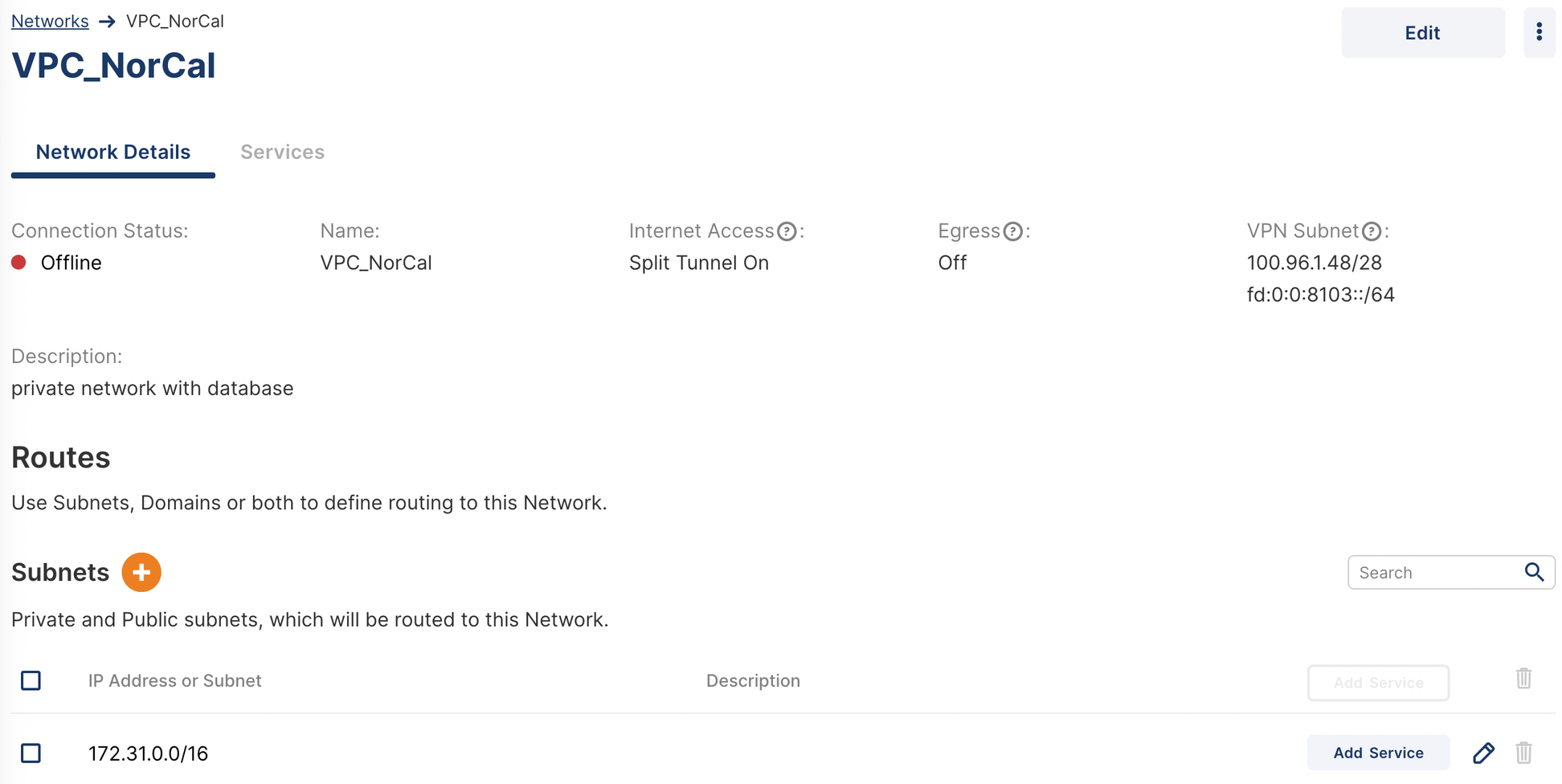Click the red Offline status indicator
1562x784 pixels.
click(19, 263)
